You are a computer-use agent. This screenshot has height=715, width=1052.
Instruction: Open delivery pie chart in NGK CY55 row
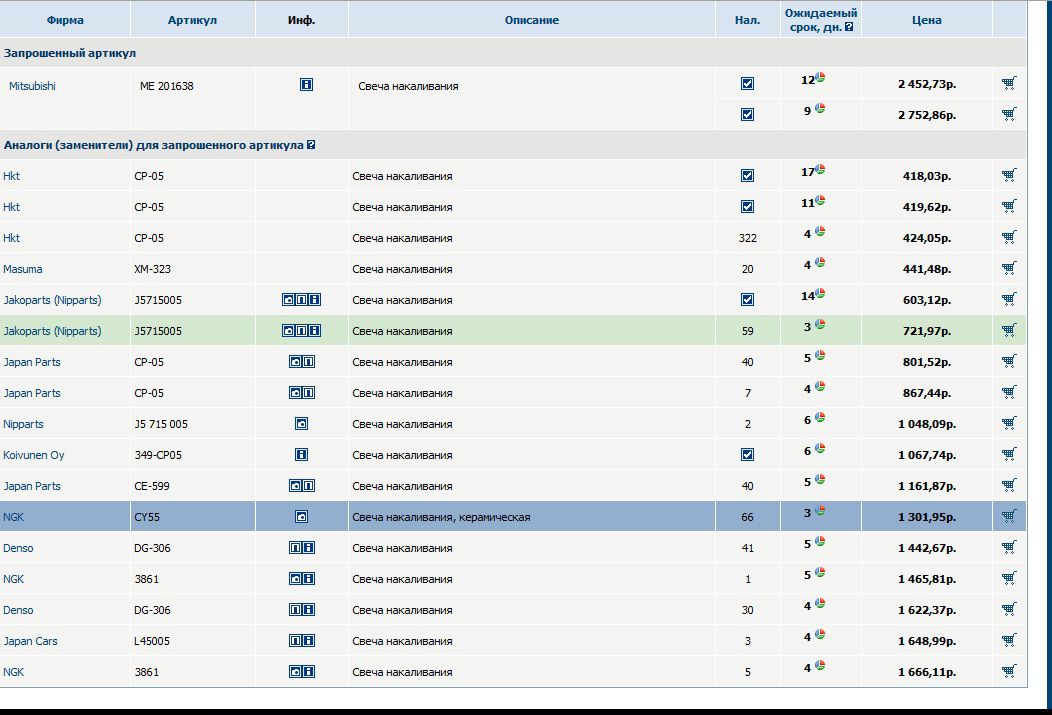[x=820, y=511]
